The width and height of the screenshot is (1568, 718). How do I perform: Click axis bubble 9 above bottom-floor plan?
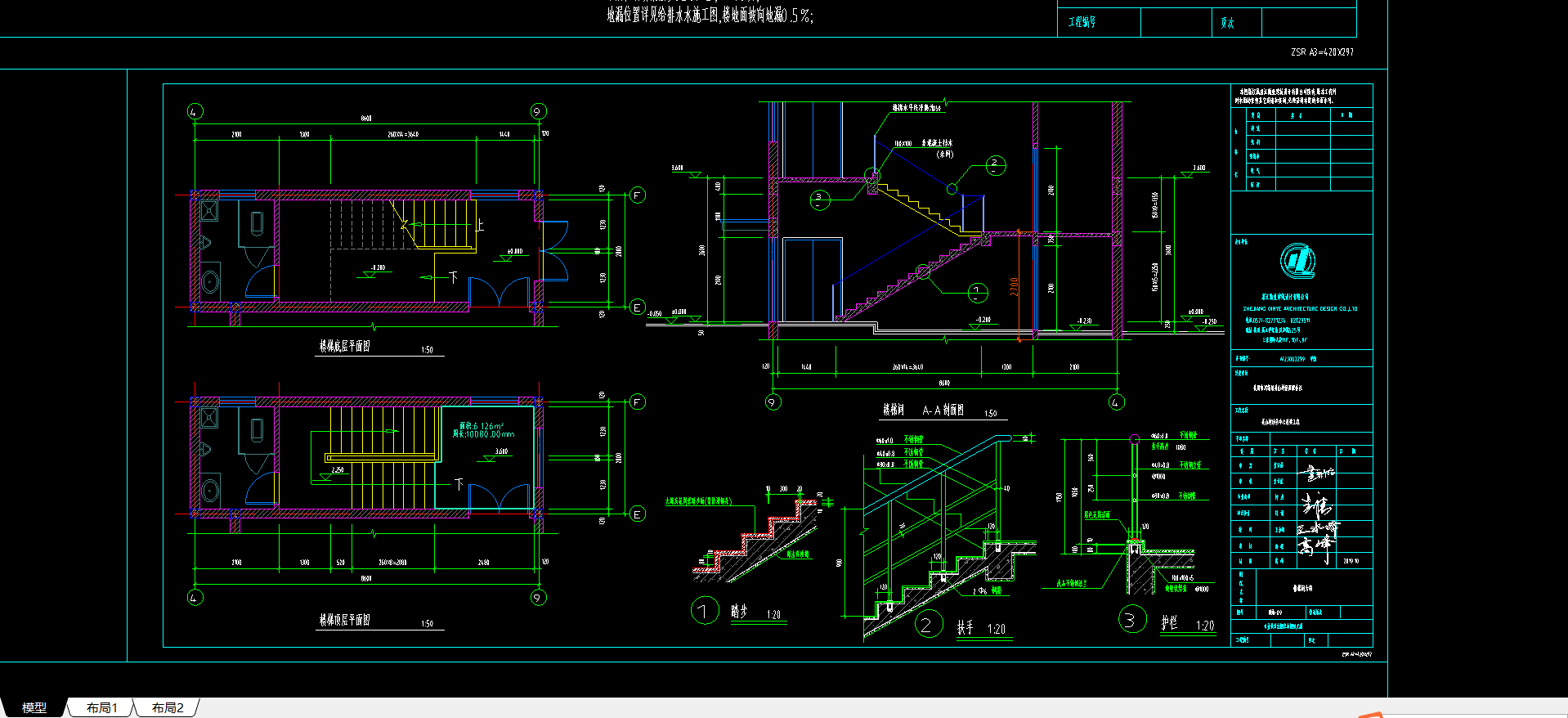[538, 112]
